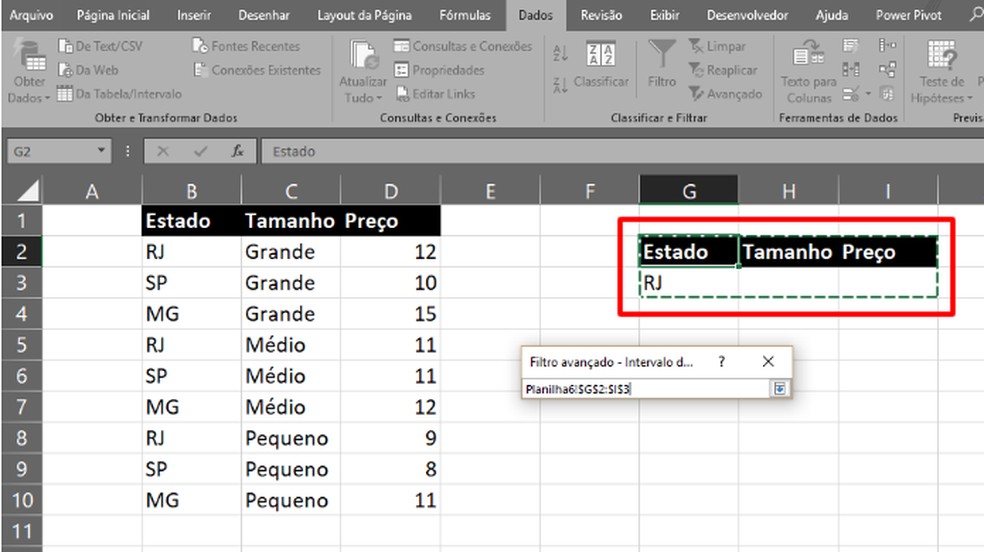This screenshot has height=552, width=984.
Task: Sort descending Z to A
Action: pyautogui.click(x=560, y=84)
